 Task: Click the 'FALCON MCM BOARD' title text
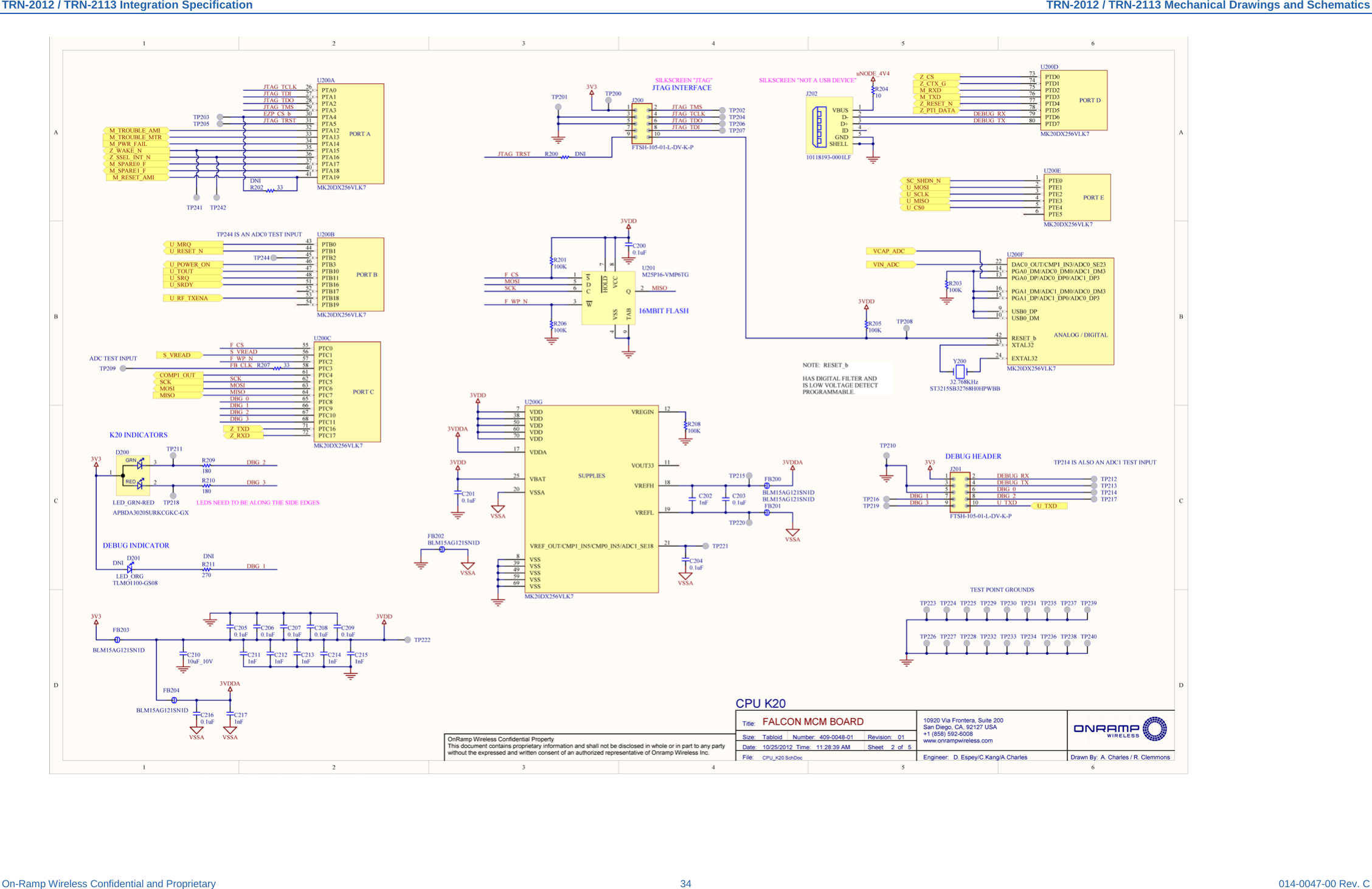coord(812,722)
